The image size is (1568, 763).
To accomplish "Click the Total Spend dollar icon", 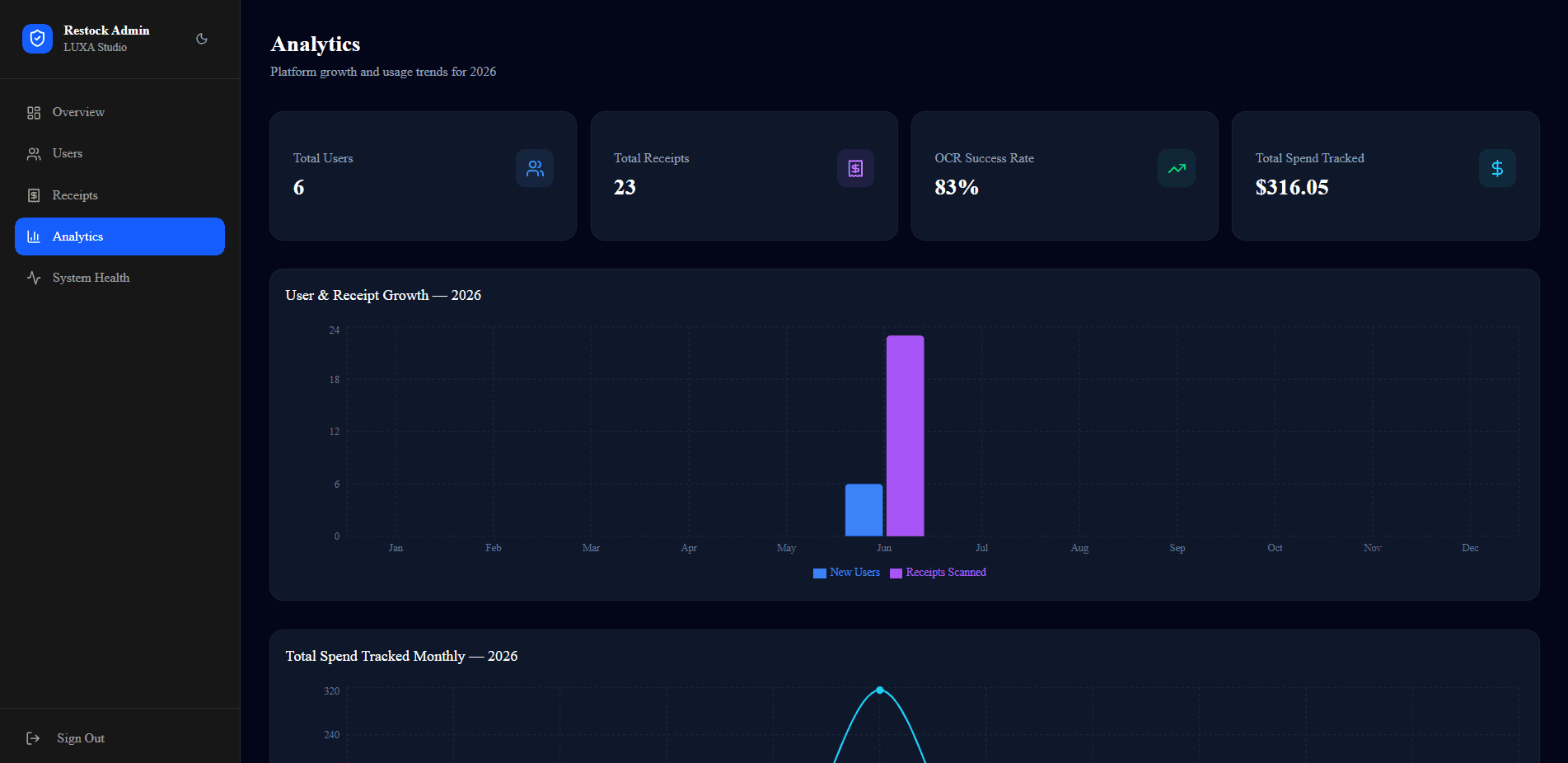I will 1497,168.
